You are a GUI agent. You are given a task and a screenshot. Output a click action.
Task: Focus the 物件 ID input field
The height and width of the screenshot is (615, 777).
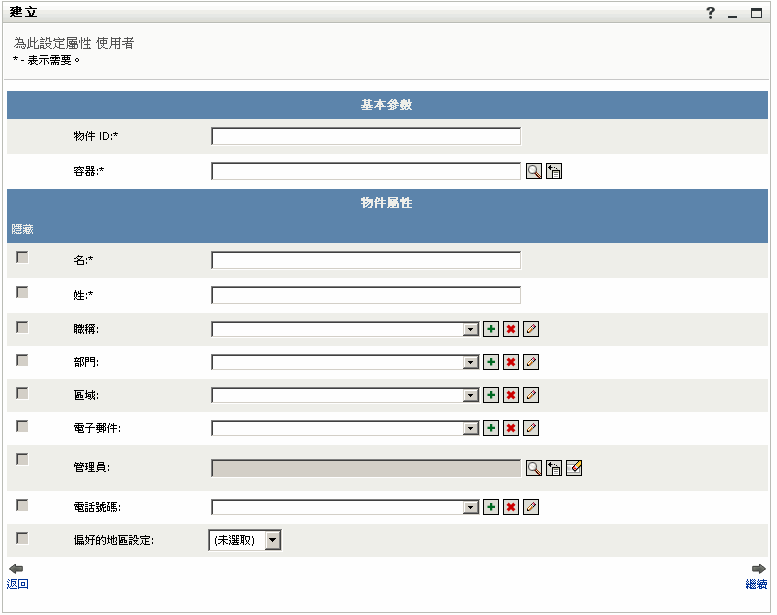coord(366,136)
